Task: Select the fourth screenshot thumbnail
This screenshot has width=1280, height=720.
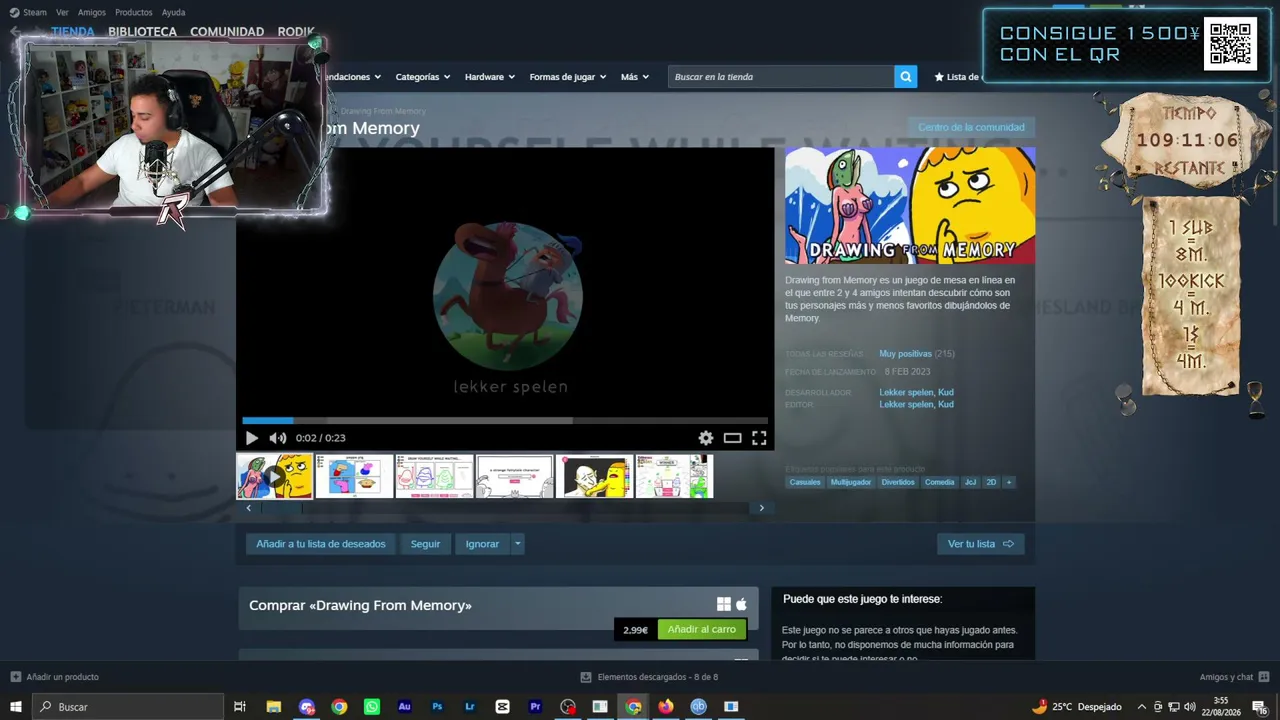Action: pos(514,476)
